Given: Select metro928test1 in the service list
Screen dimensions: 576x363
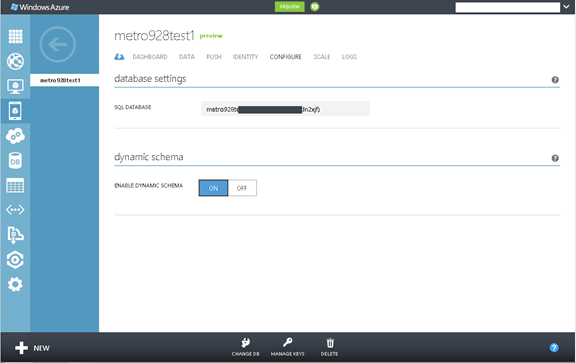Looking at the screenshot, I should [65, 80].
